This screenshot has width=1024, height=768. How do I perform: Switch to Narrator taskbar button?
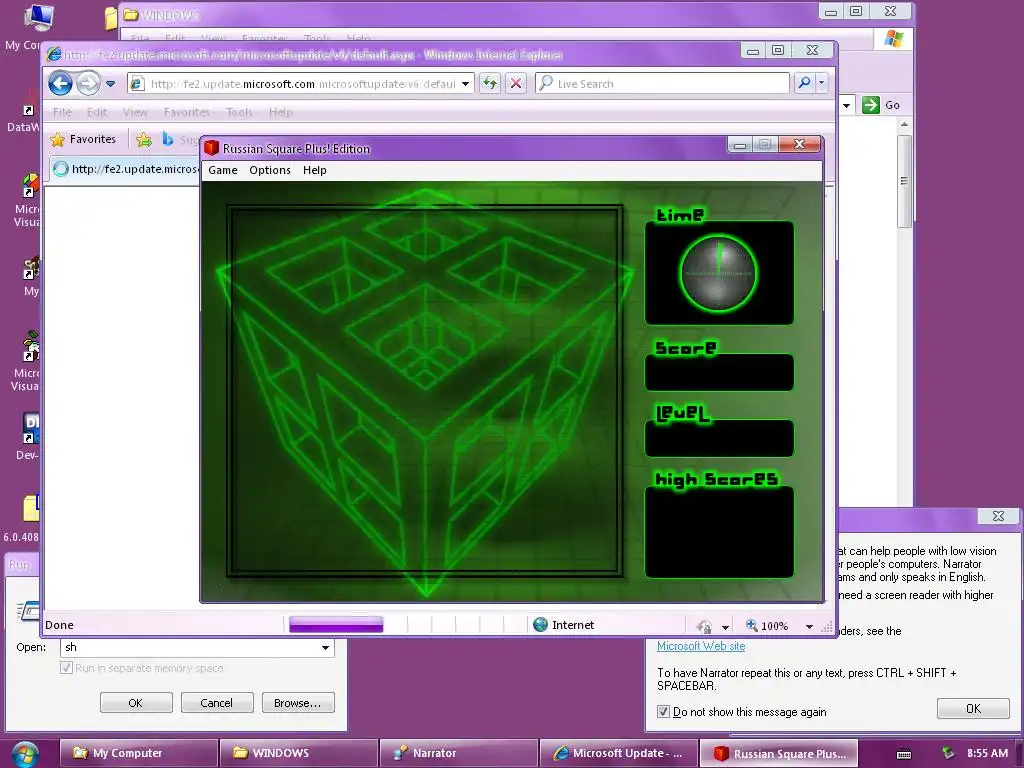[458, 753]
